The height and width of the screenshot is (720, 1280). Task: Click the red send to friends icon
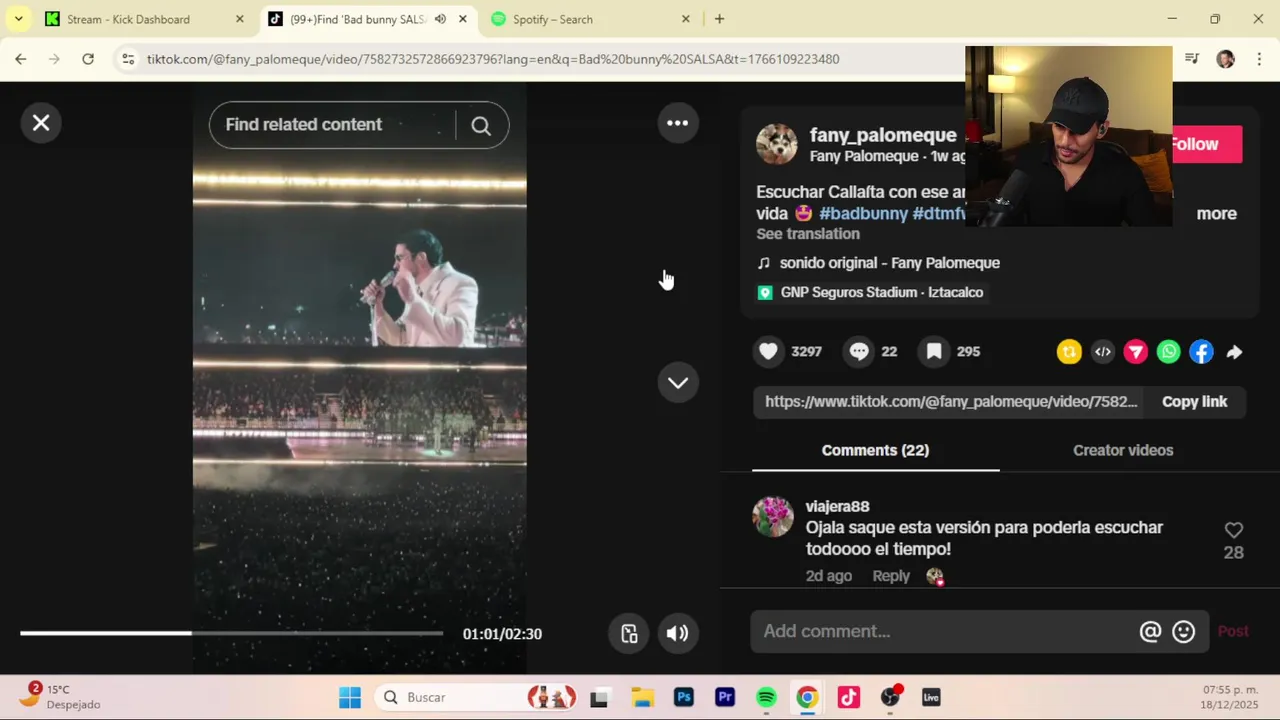point(1135,352)
